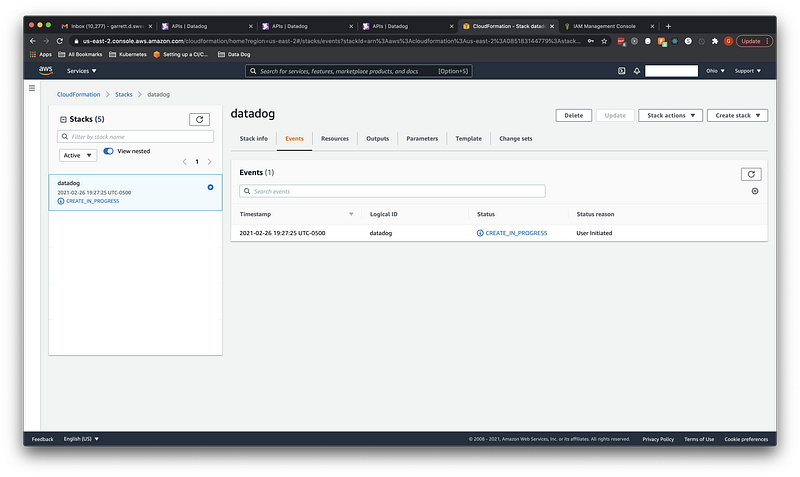Open a new browser tab
800x477 pixels.
point(668,26)
